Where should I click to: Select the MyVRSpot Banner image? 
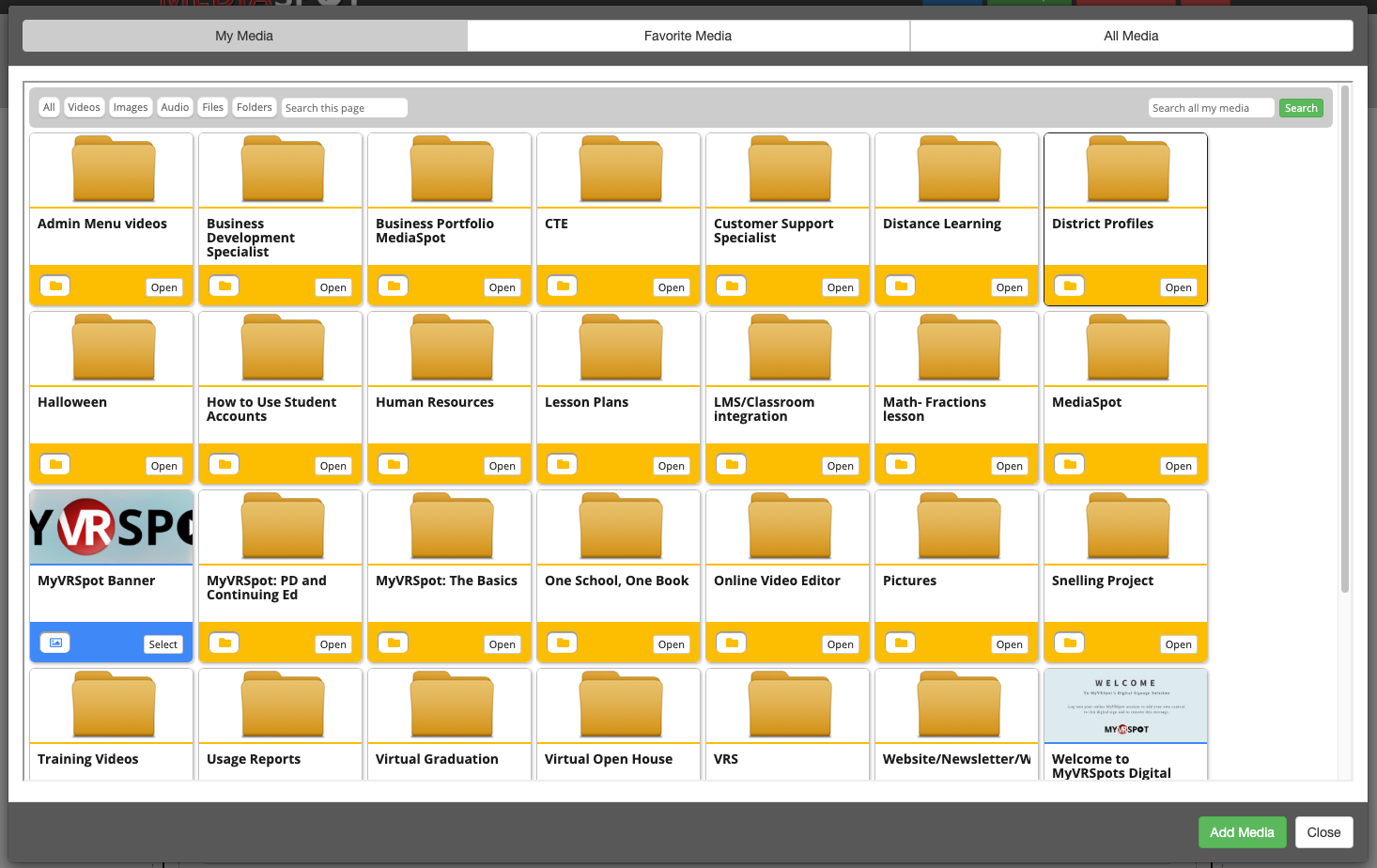click(163, 644)
